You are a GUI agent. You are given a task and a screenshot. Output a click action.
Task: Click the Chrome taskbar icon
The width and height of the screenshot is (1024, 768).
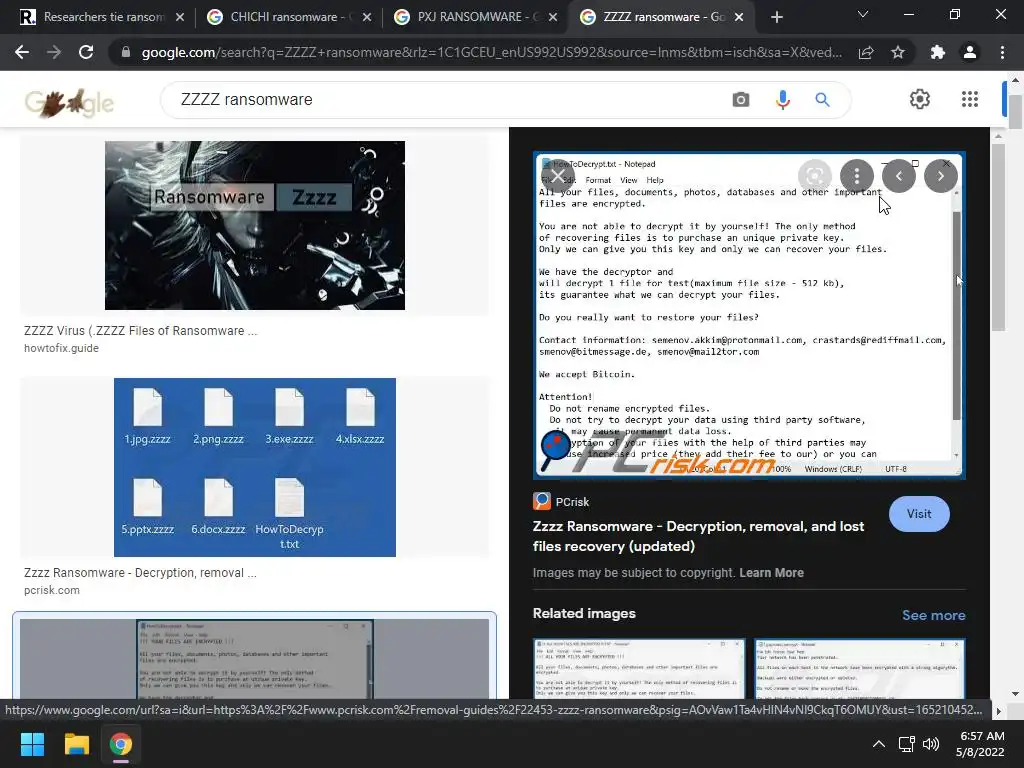(x=121, y=744)
